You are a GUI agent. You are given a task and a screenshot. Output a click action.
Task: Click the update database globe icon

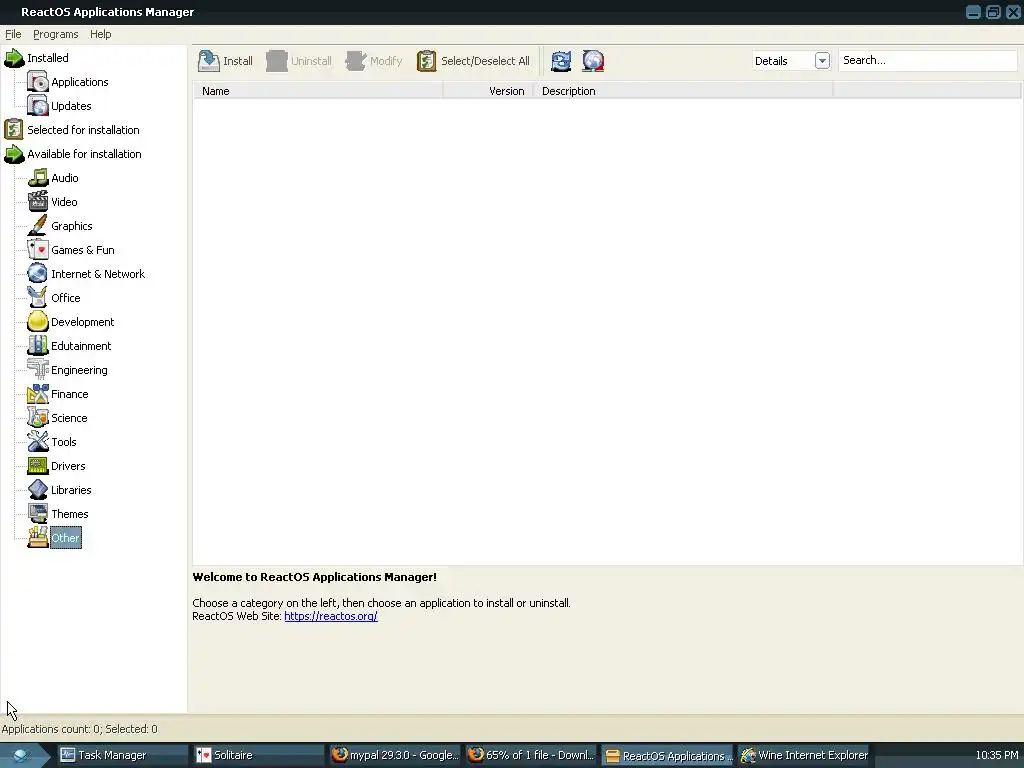(593, 61)
